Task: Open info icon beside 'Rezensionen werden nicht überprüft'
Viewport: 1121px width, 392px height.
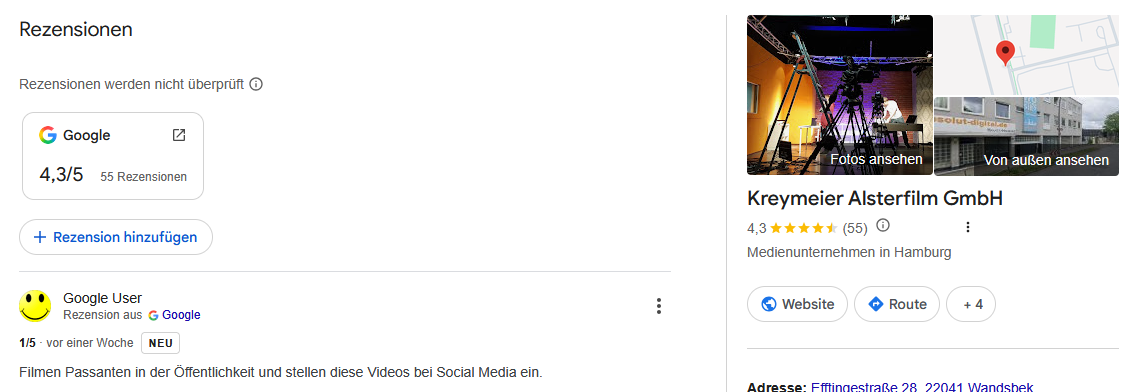Action: [256, 84]
